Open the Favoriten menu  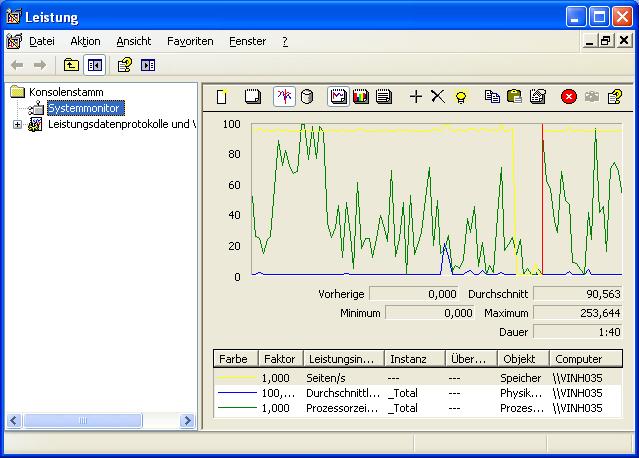tap(190, 41)
